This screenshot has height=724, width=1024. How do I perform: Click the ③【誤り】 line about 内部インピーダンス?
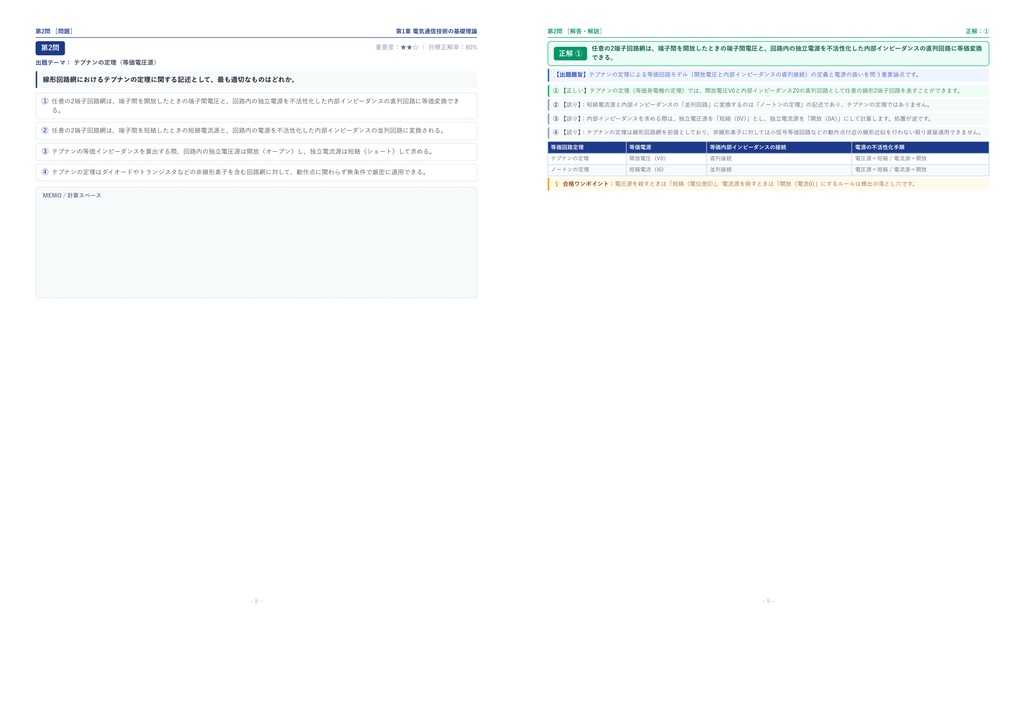768,119
